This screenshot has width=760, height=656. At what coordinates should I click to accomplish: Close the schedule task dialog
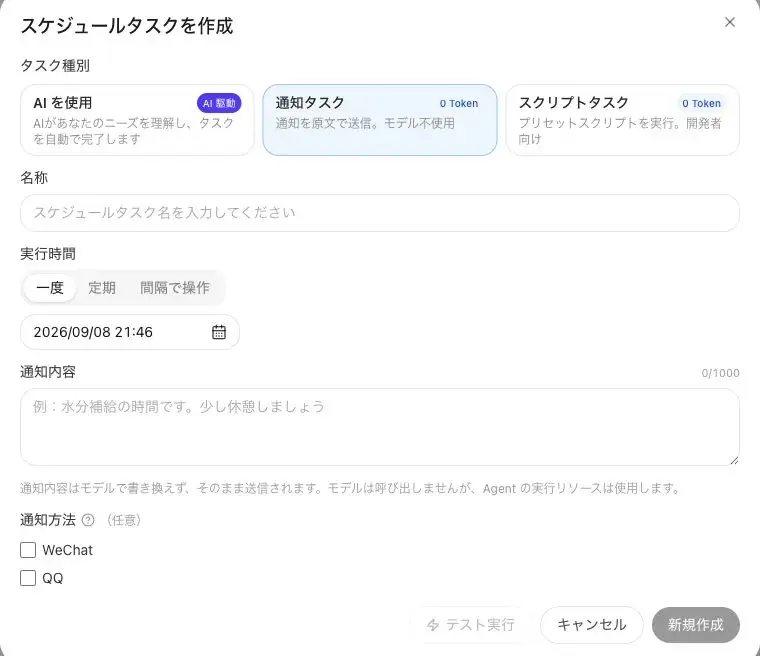click(x=729, y=22)
